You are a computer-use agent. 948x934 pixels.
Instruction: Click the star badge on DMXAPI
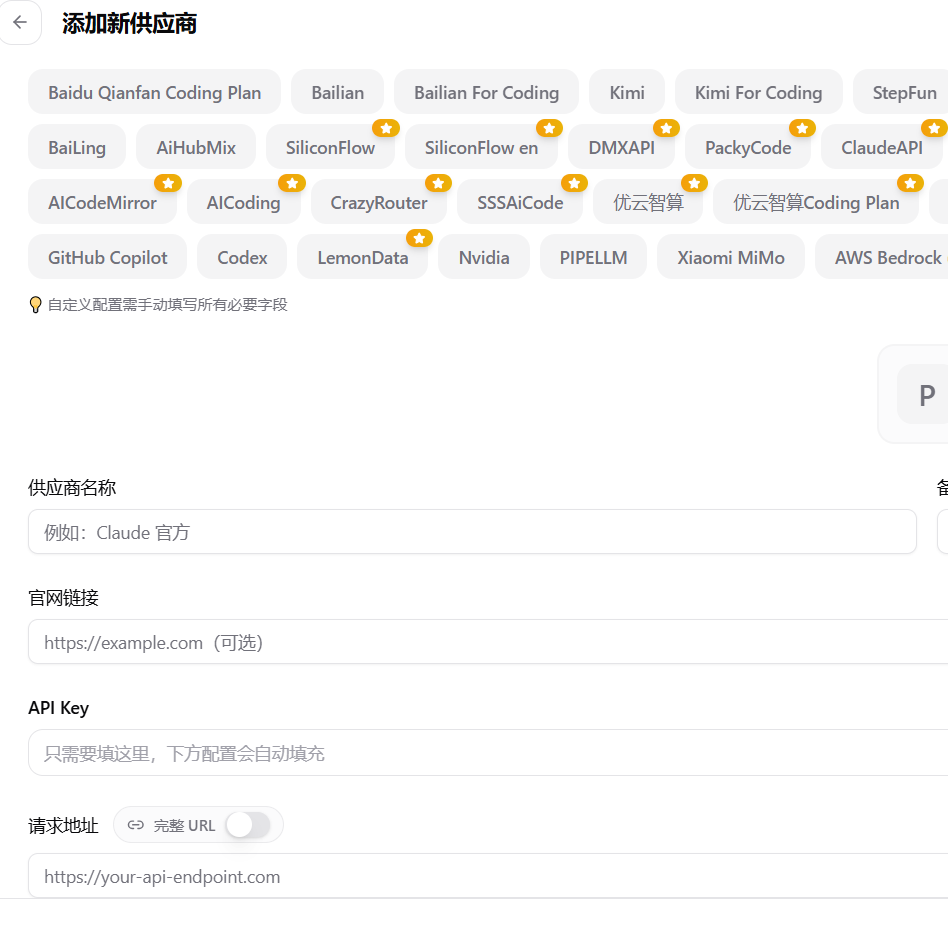coord(666,128)
